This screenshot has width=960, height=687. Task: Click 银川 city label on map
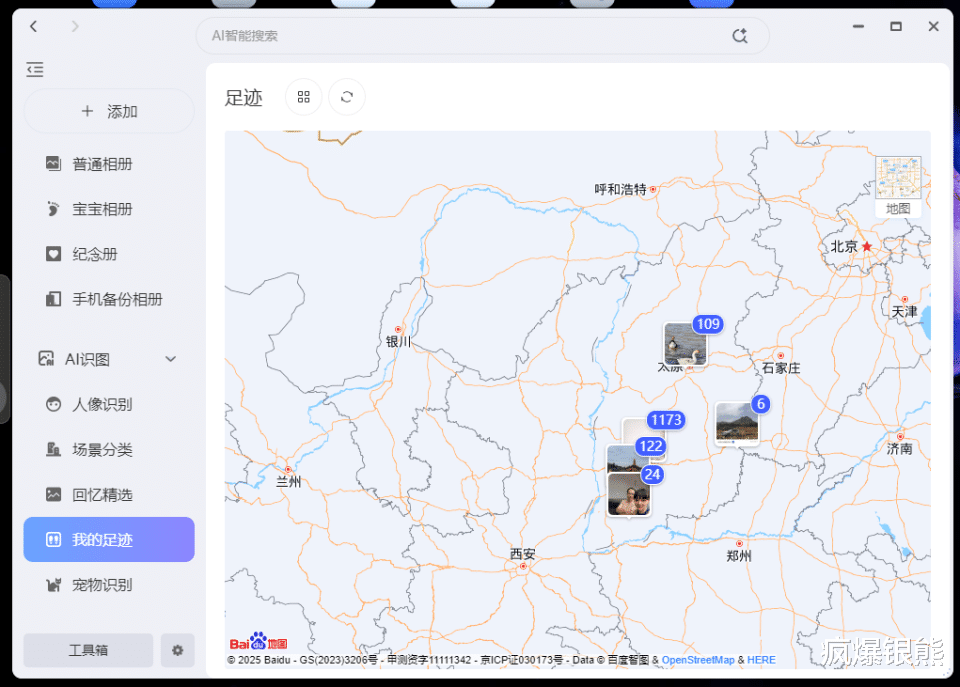click(398, 341)
